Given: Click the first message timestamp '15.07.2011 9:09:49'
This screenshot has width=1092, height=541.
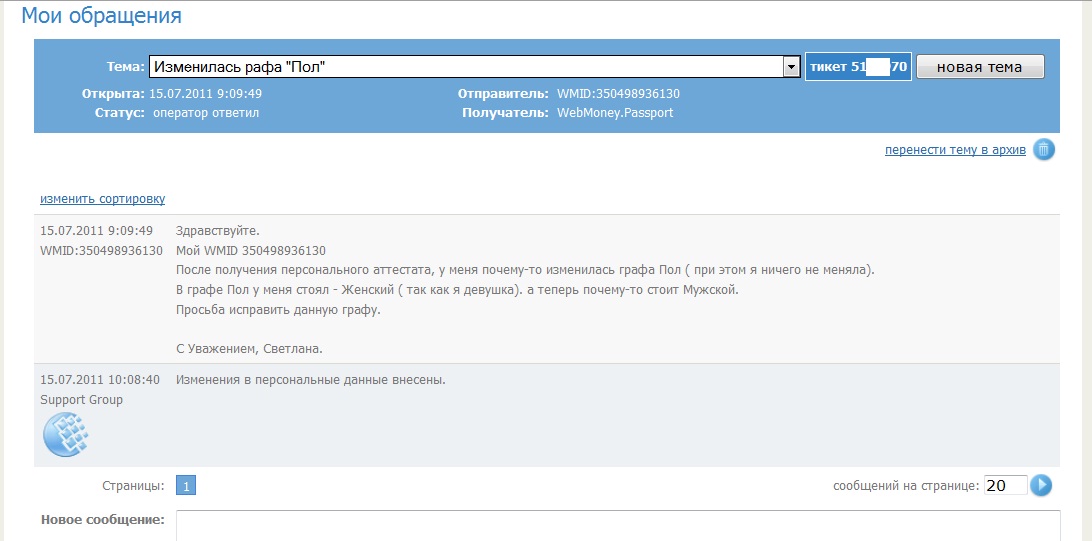Looking at the screenshot, I should 96,231.
